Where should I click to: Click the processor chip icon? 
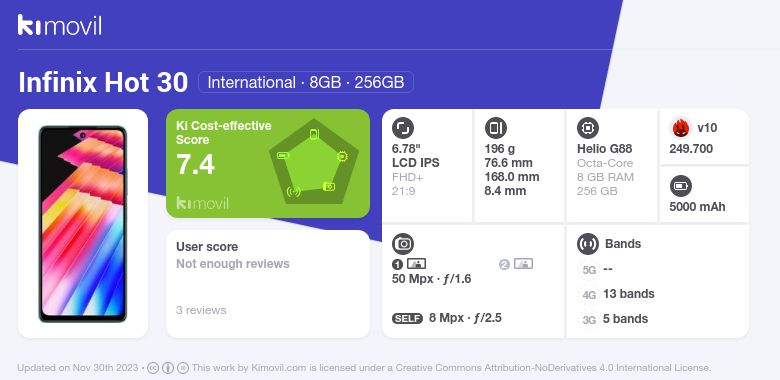pos(588,128)
